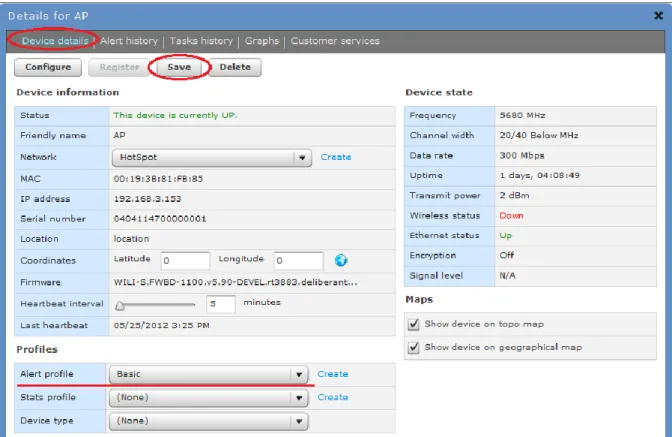Open the Network HotSpot dropdown
The height and width of the screenshot is (437, 672).
[212, 157]
